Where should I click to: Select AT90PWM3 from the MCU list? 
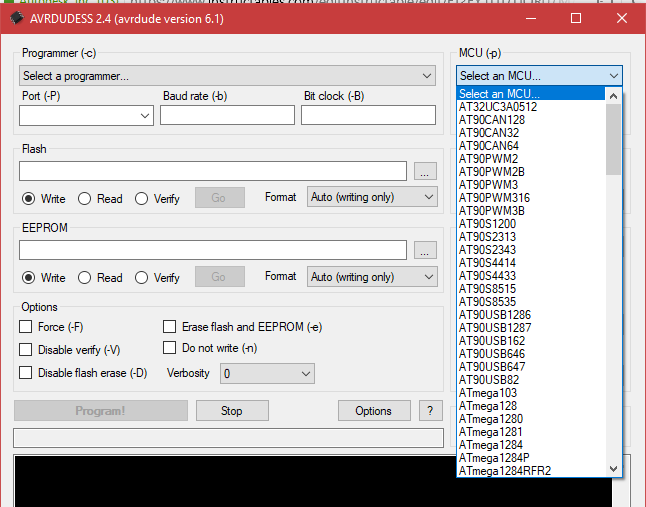(531, 185)
